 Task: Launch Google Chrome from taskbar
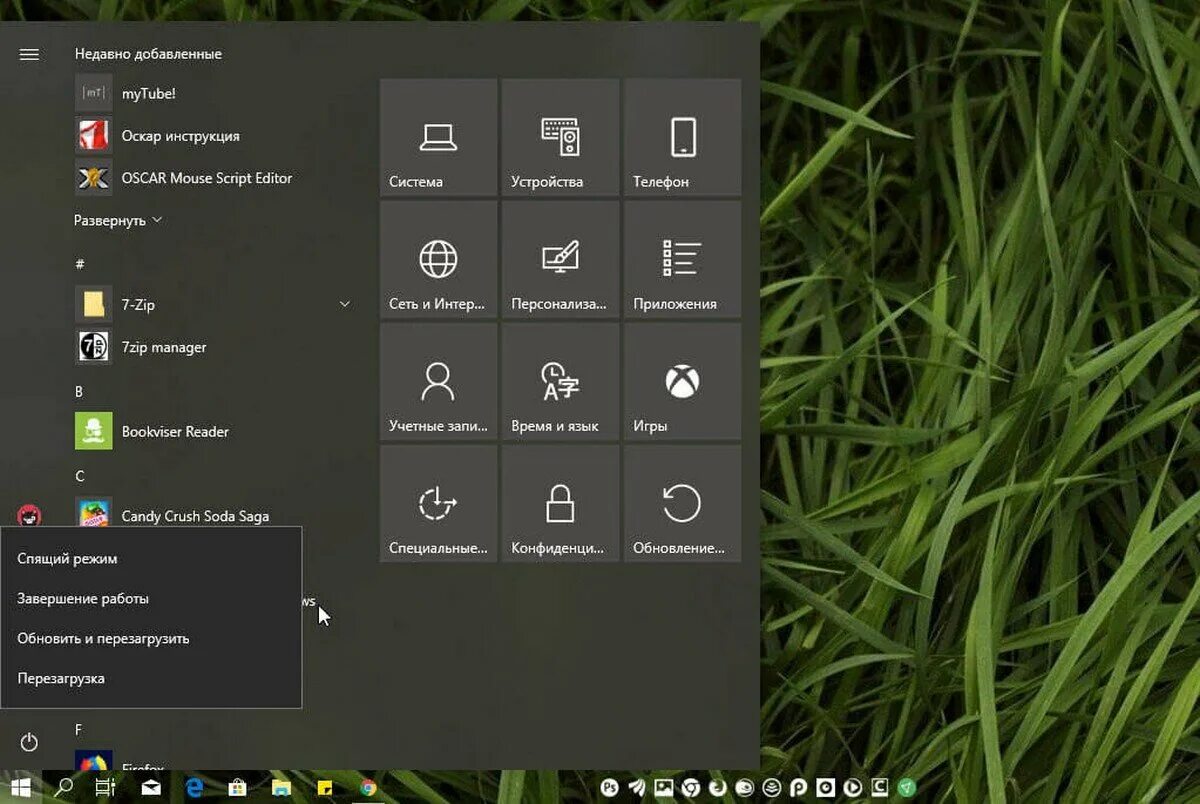tap(368, 788)
